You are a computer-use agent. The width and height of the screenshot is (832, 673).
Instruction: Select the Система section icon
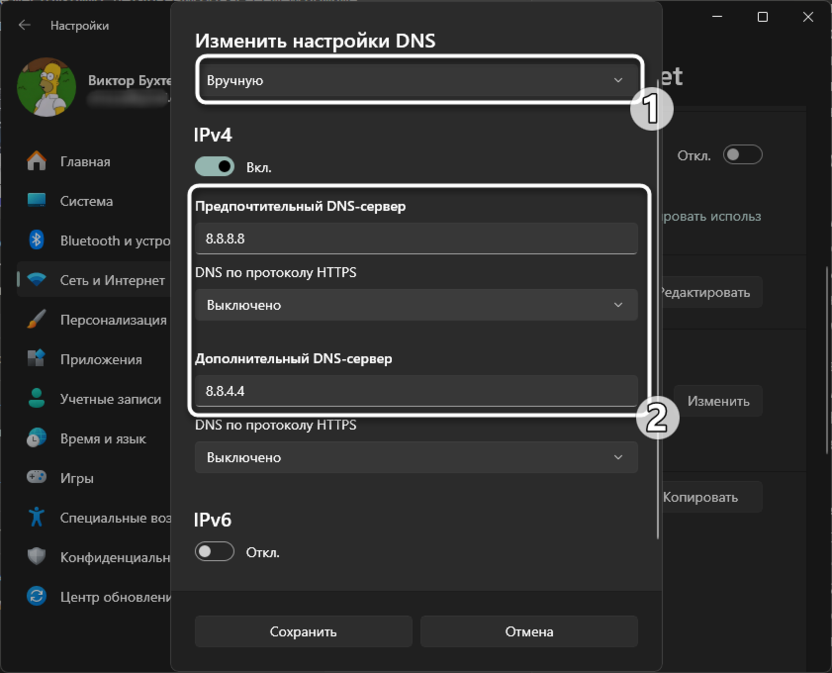38,200
